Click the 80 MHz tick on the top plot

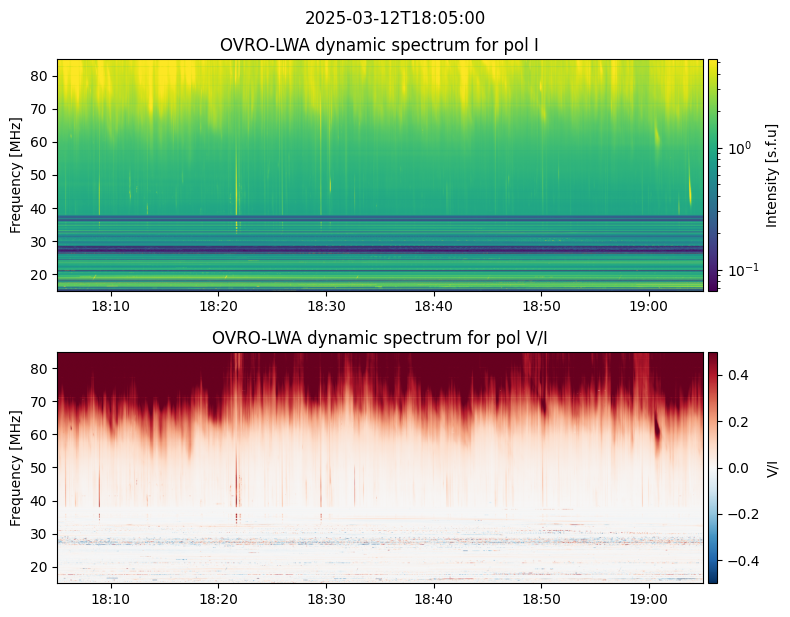tap(40, 76)
